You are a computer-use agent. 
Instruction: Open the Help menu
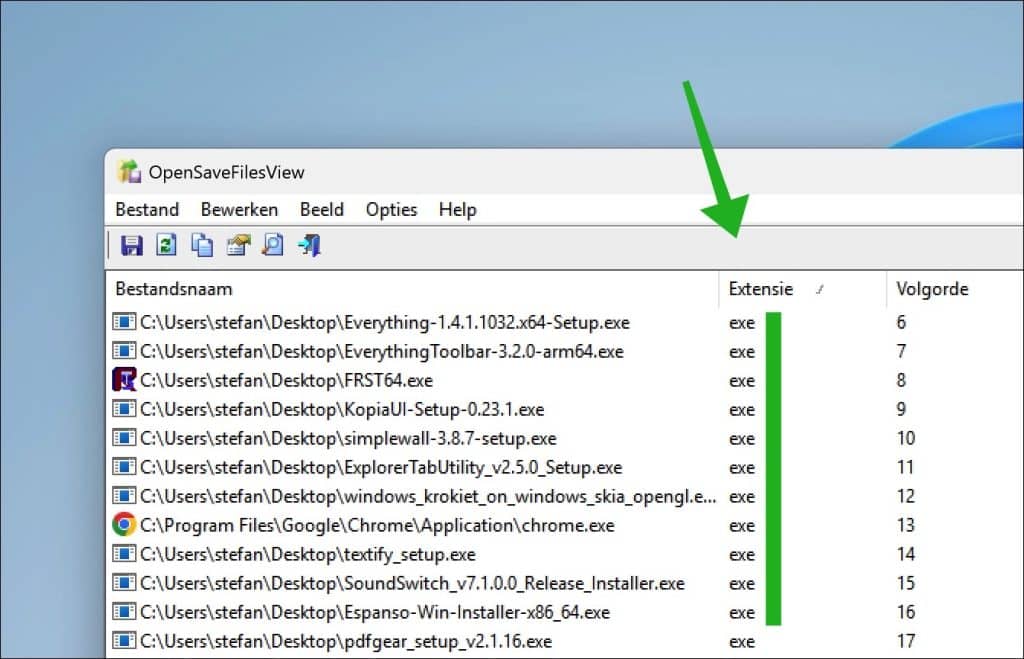tap(458, 210)
